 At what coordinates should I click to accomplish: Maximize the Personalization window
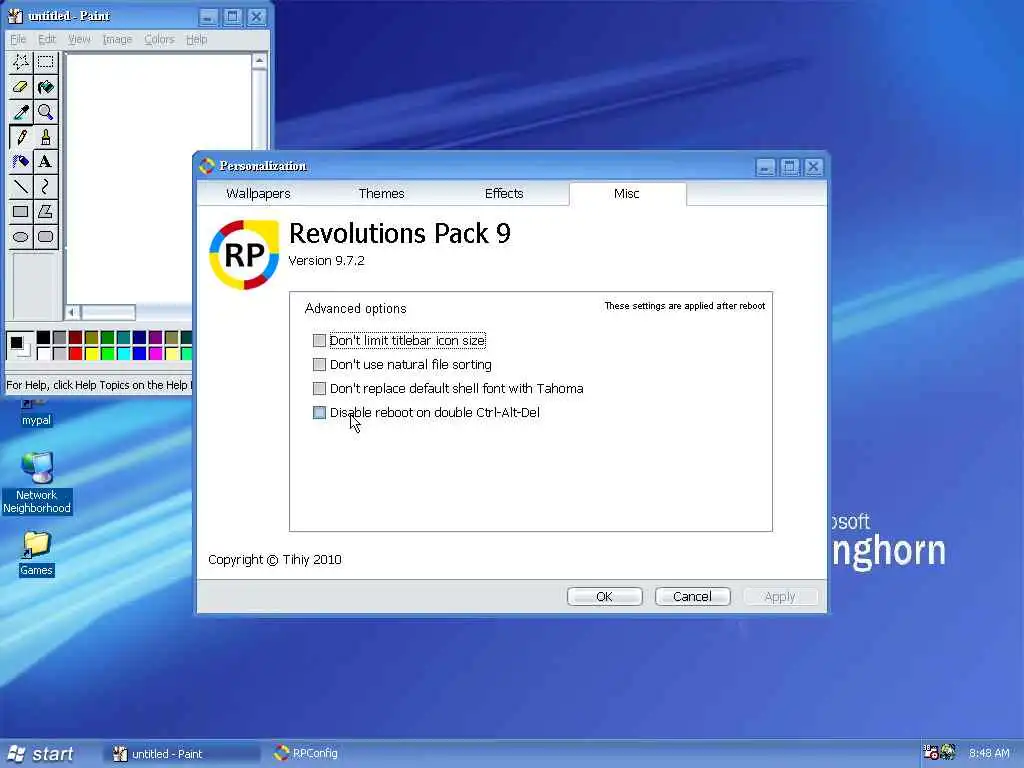pos(789,167)
